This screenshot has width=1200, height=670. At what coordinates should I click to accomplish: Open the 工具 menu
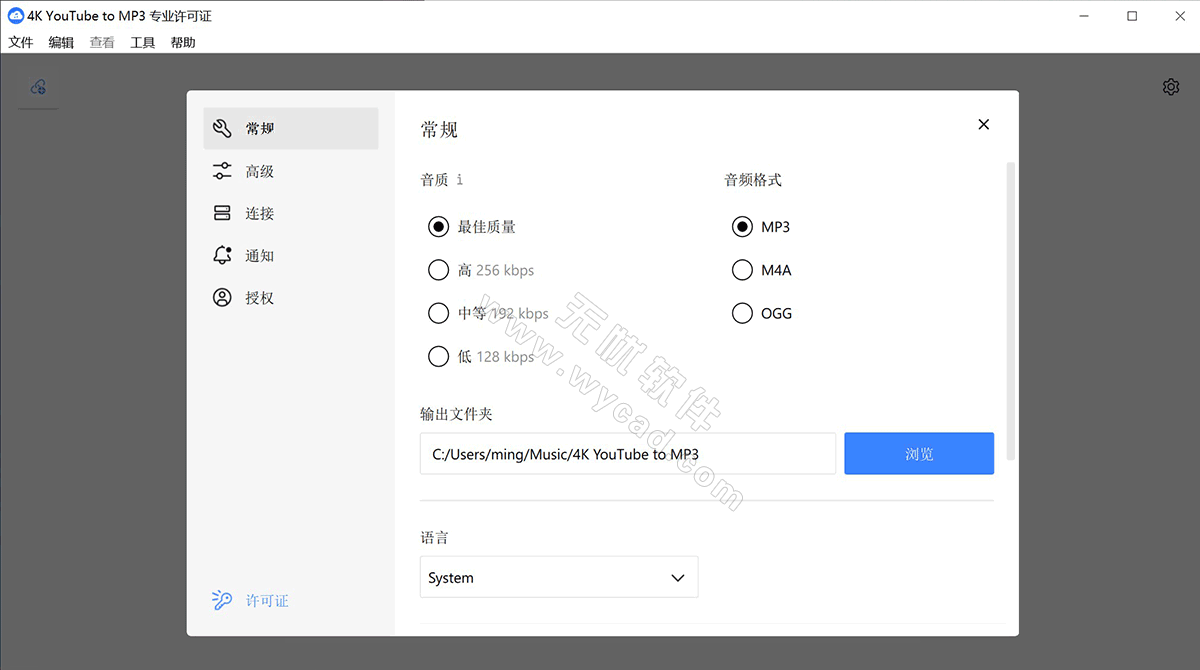pyautogui.click(x=142, y=42)
